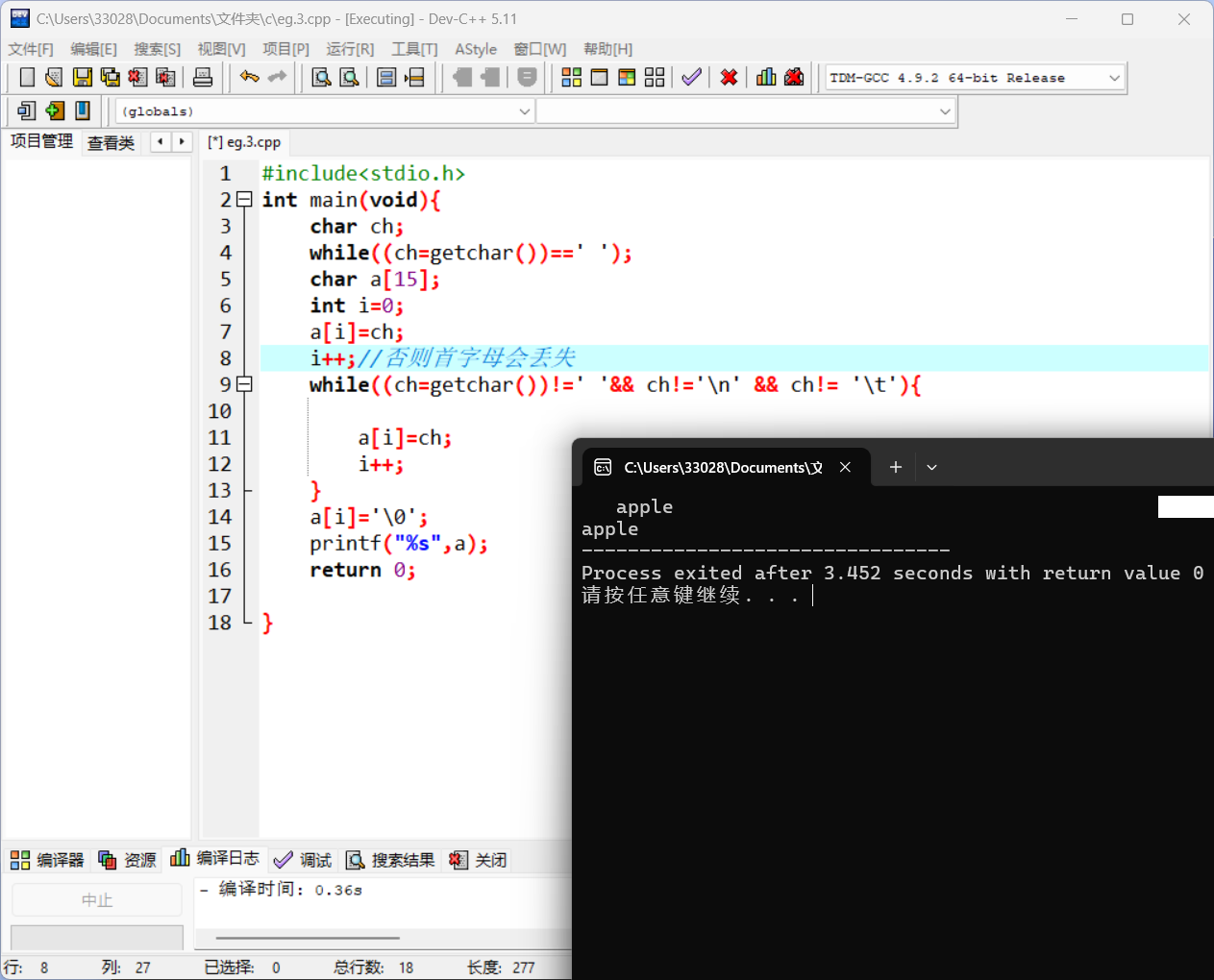Image resolution: width=1214 pixels, height=980 pixels.
Task: Click the Print toolbar icon
Action: (203, 78)
